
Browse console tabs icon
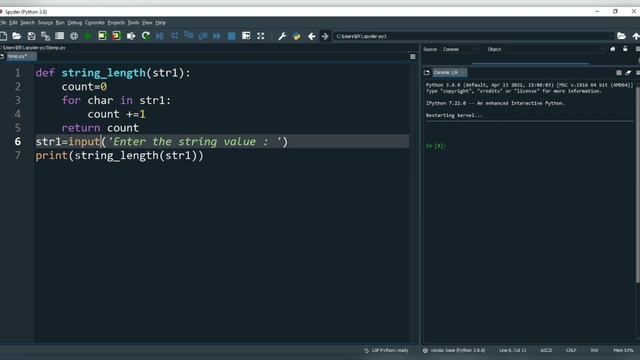pos(427,73)
